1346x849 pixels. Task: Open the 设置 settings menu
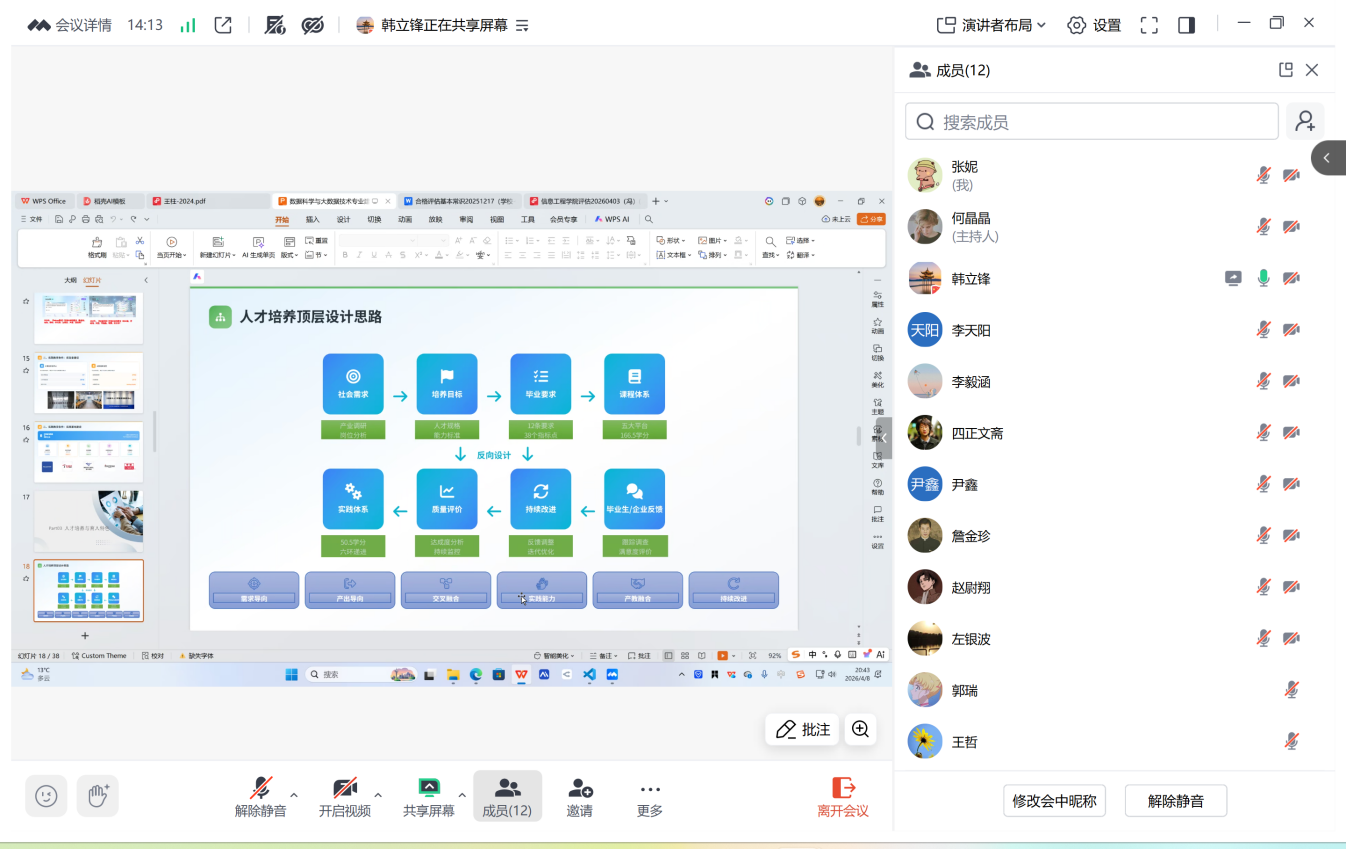tap(1094, 25)
